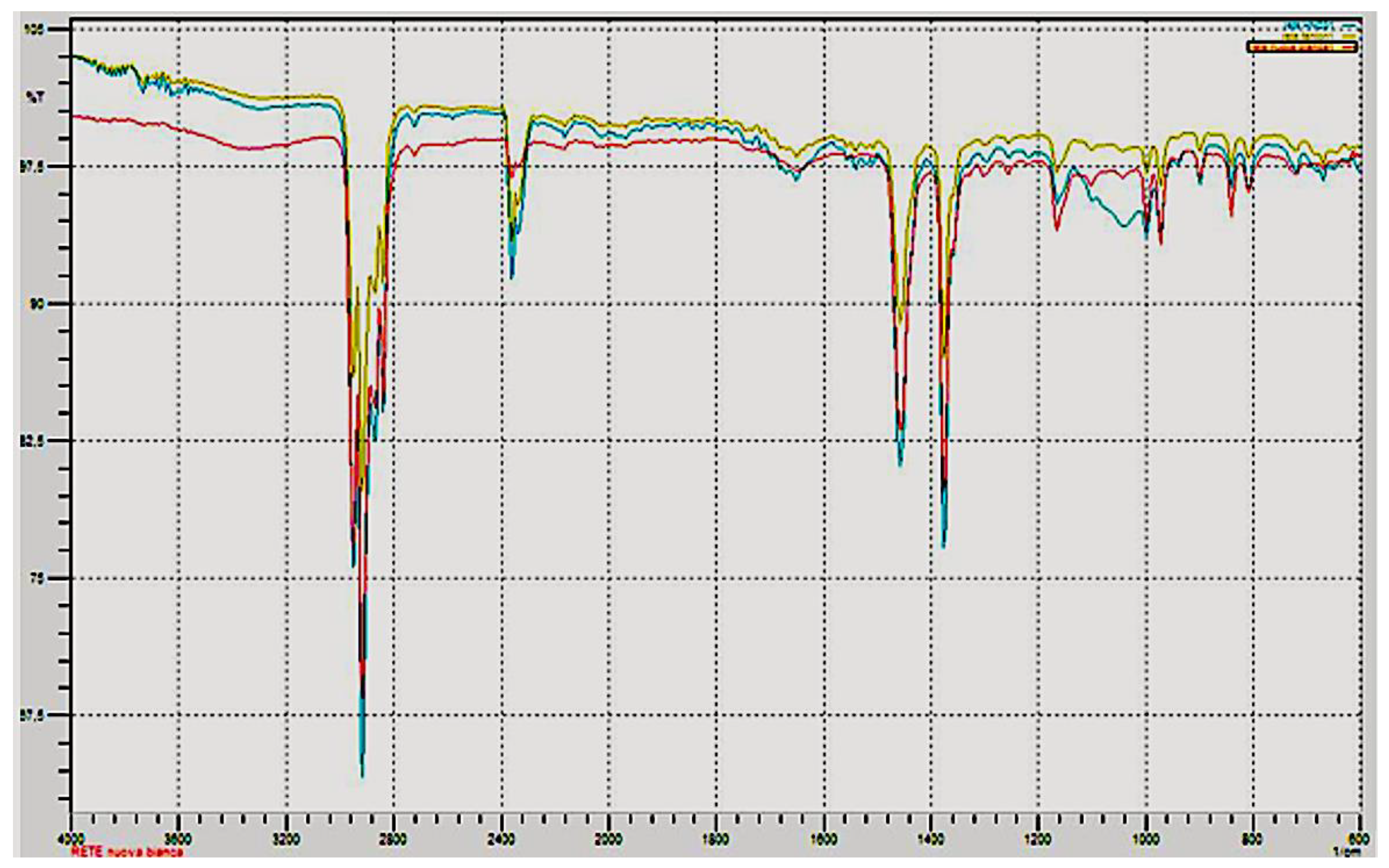Click the 75 y-axis tick label

pyautogui.click(x=37, y=578)
